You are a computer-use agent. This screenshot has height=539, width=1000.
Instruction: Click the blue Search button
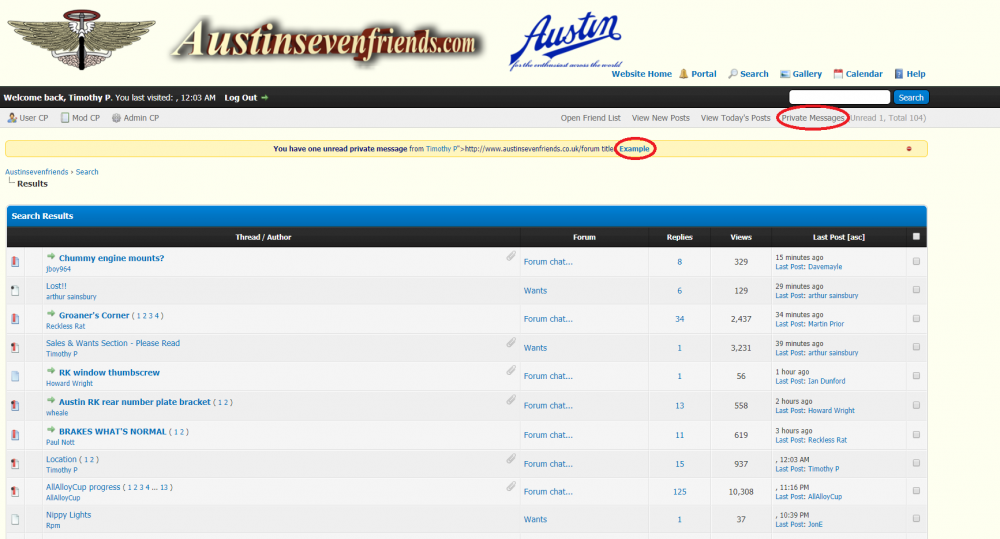(x=911, y=98)
